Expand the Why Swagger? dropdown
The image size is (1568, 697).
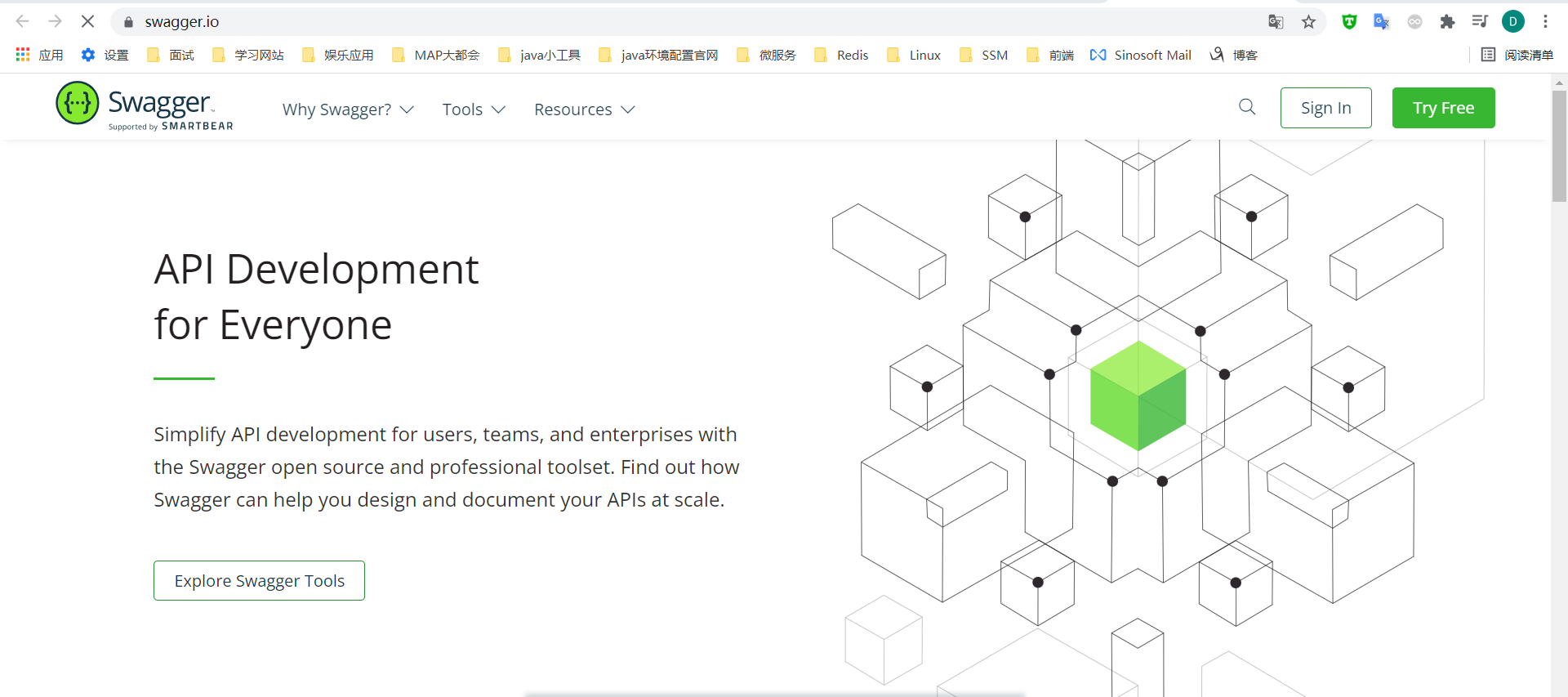[348, 109]
